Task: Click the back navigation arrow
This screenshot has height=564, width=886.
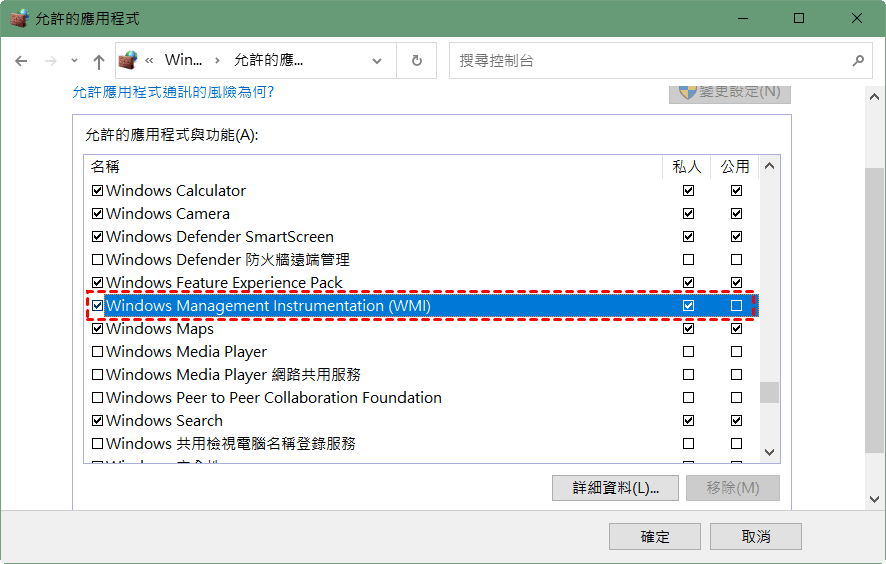Action: coord(21,61)
